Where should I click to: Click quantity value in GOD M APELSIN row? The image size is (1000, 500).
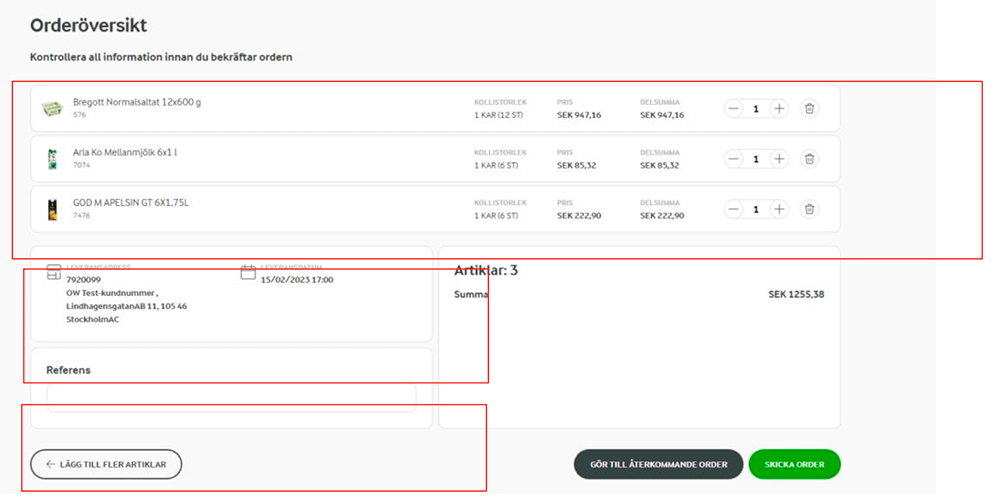[x=756, y=210]
